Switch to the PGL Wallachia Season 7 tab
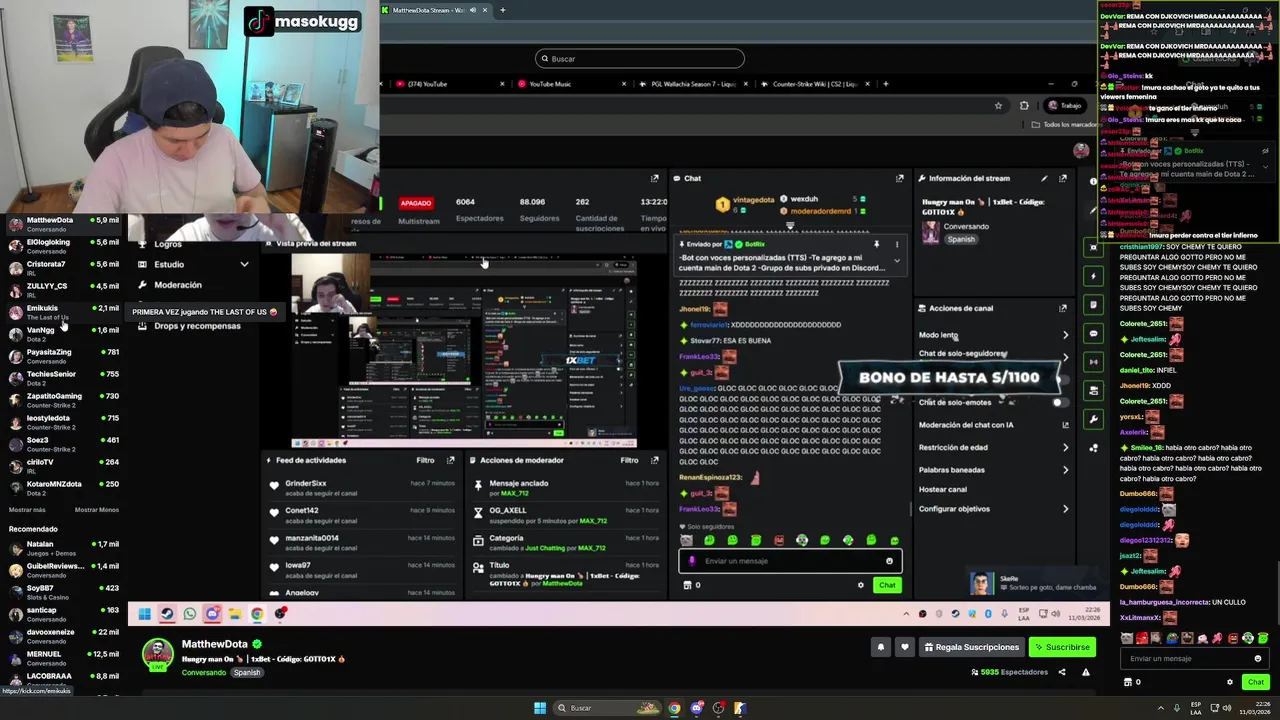 pos(693,84)
